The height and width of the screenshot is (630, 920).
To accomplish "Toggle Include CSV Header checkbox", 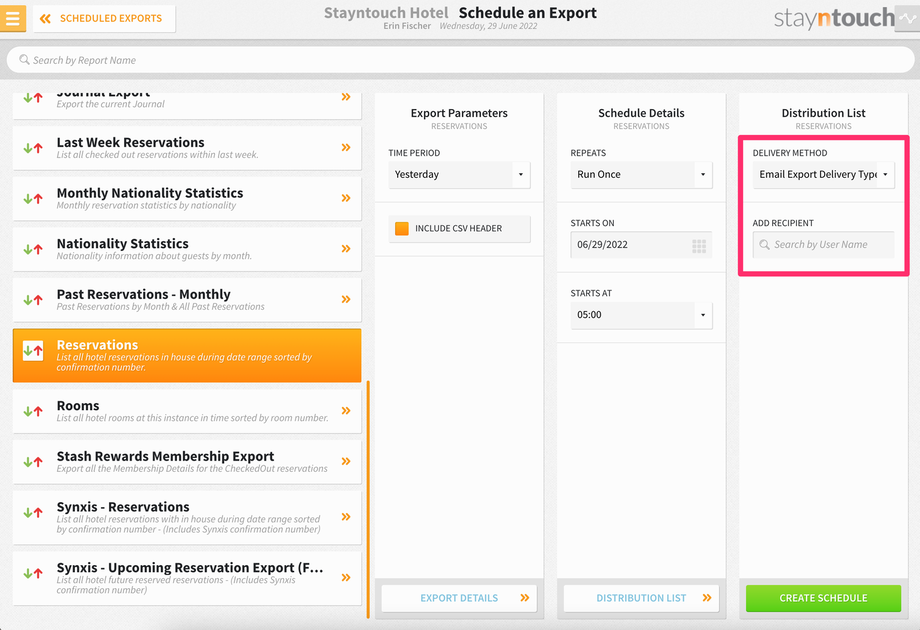I will tap(402, 228).
